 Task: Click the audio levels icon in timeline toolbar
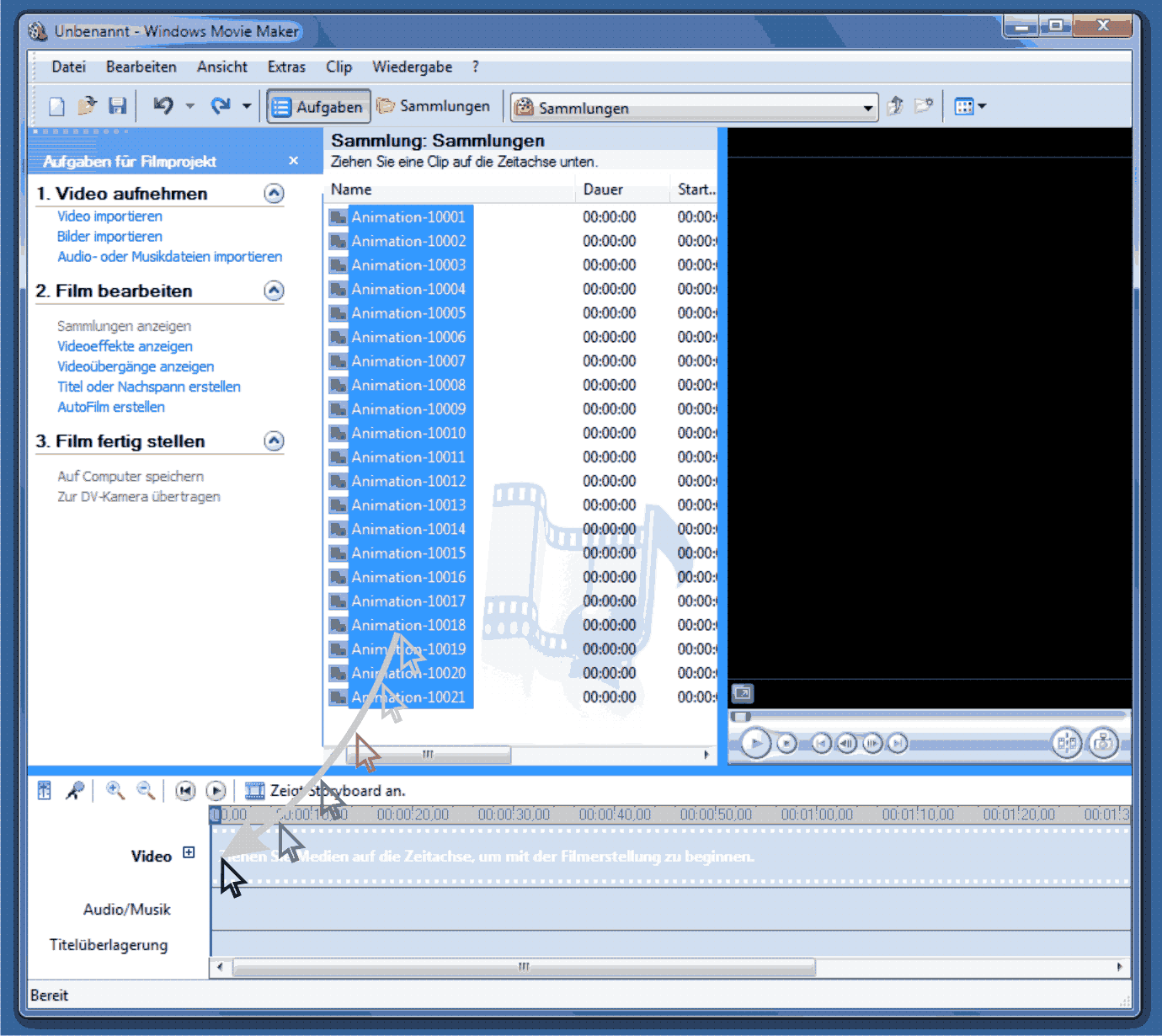pos(45,790)
